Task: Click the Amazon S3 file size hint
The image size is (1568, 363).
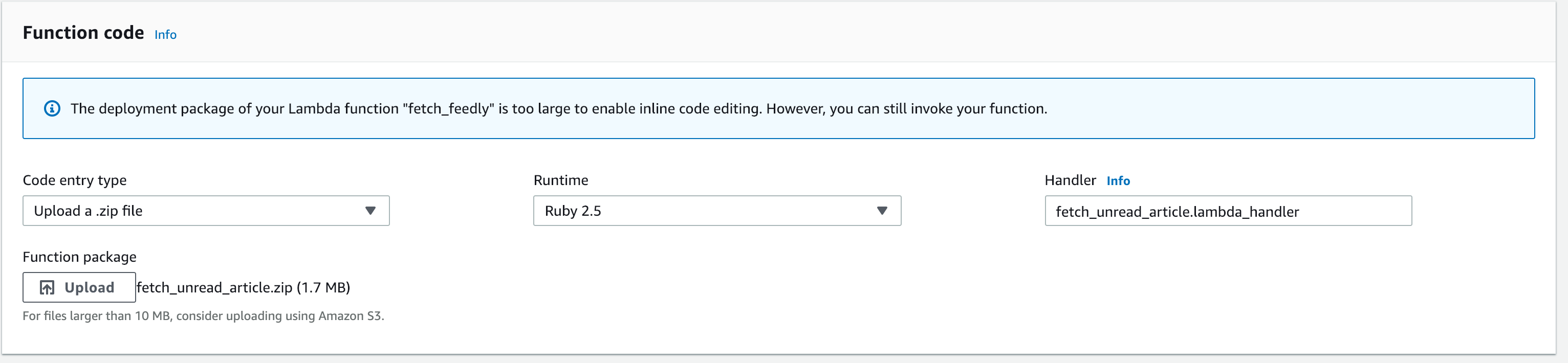Action: 203,316
